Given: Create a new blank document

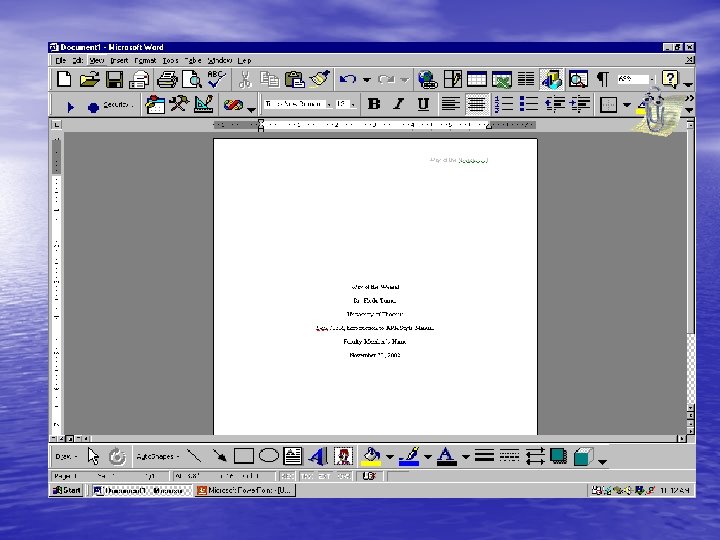Looking at the screenshot, I should click(64, 79).
